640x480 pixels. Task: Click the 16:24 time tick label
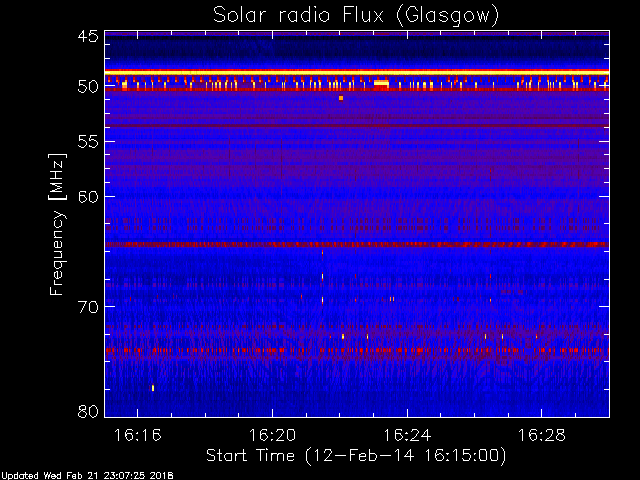click(407, 435)
